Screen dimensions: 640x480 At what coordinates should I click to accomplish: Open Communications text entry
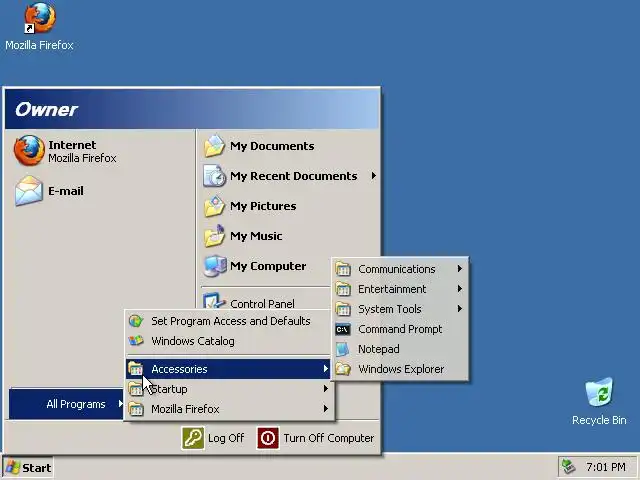[x=397, y=269]
